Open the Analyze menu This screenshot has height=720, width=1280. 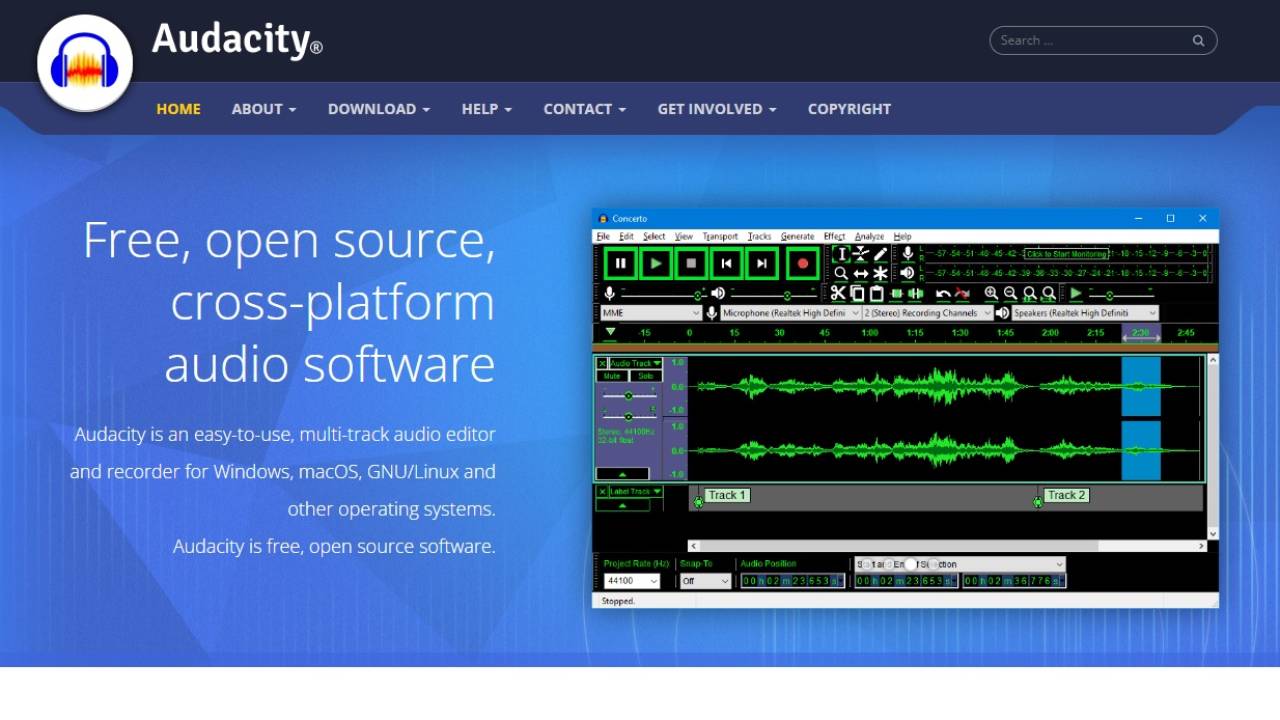click(869, 237)
